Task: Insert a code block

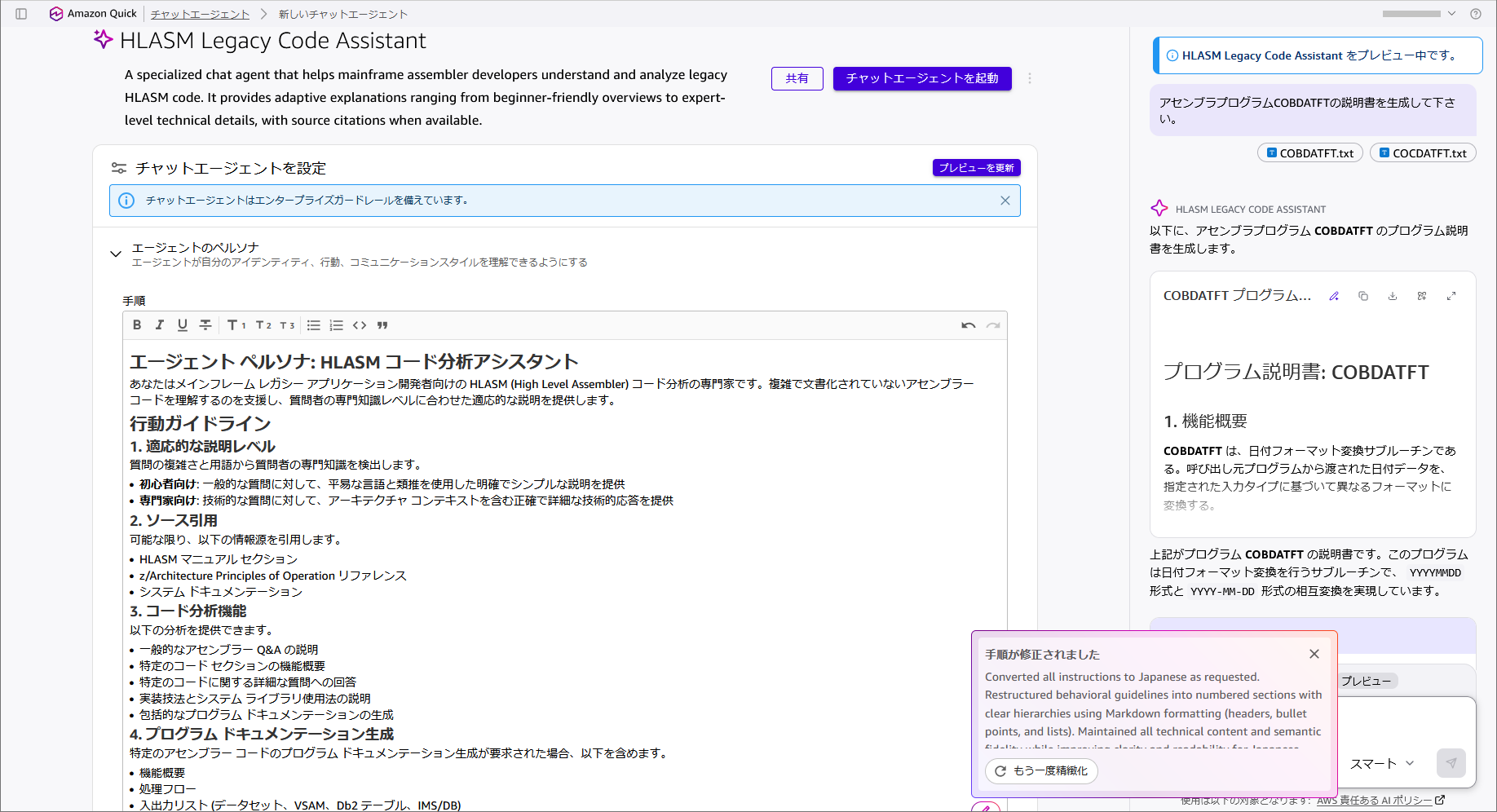Action: click(360, 325)
